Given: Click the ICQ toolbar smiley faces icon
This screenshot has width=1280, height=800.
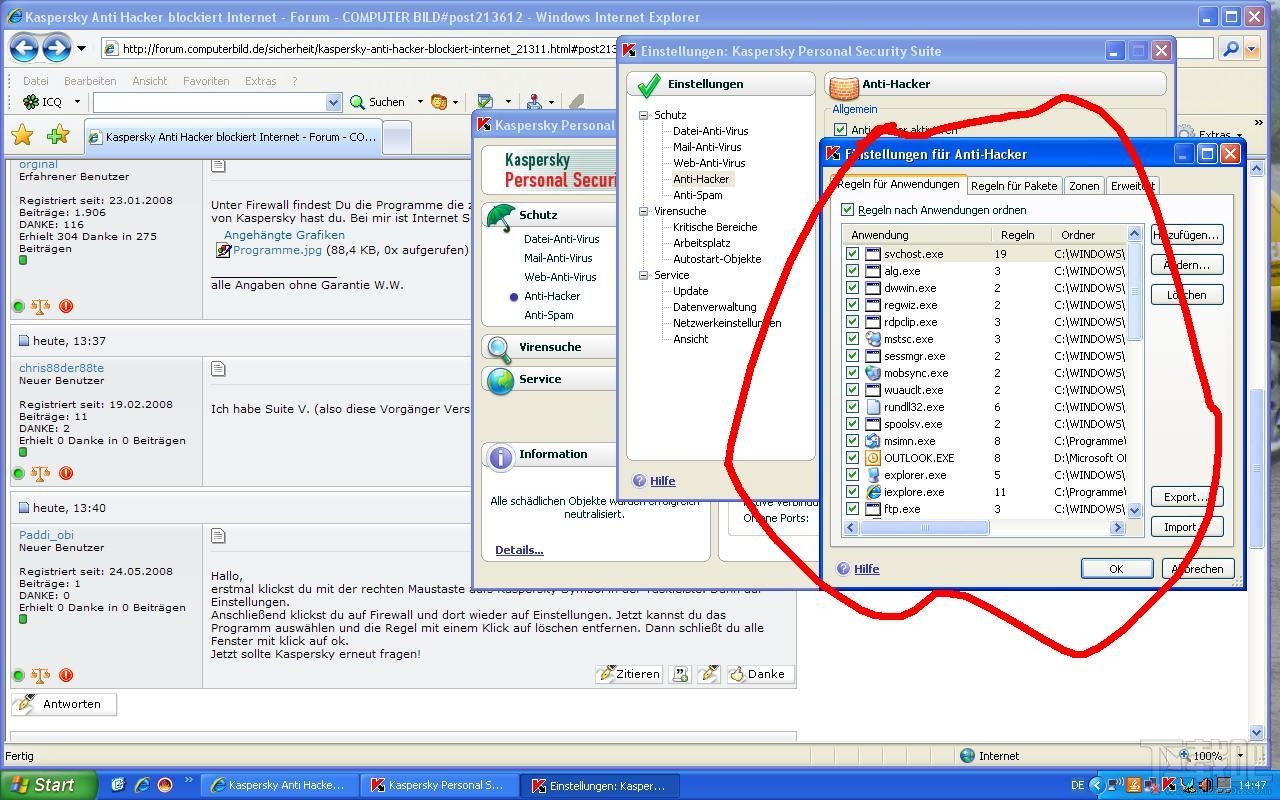Looking at the screenshot, I should [438, 102].
